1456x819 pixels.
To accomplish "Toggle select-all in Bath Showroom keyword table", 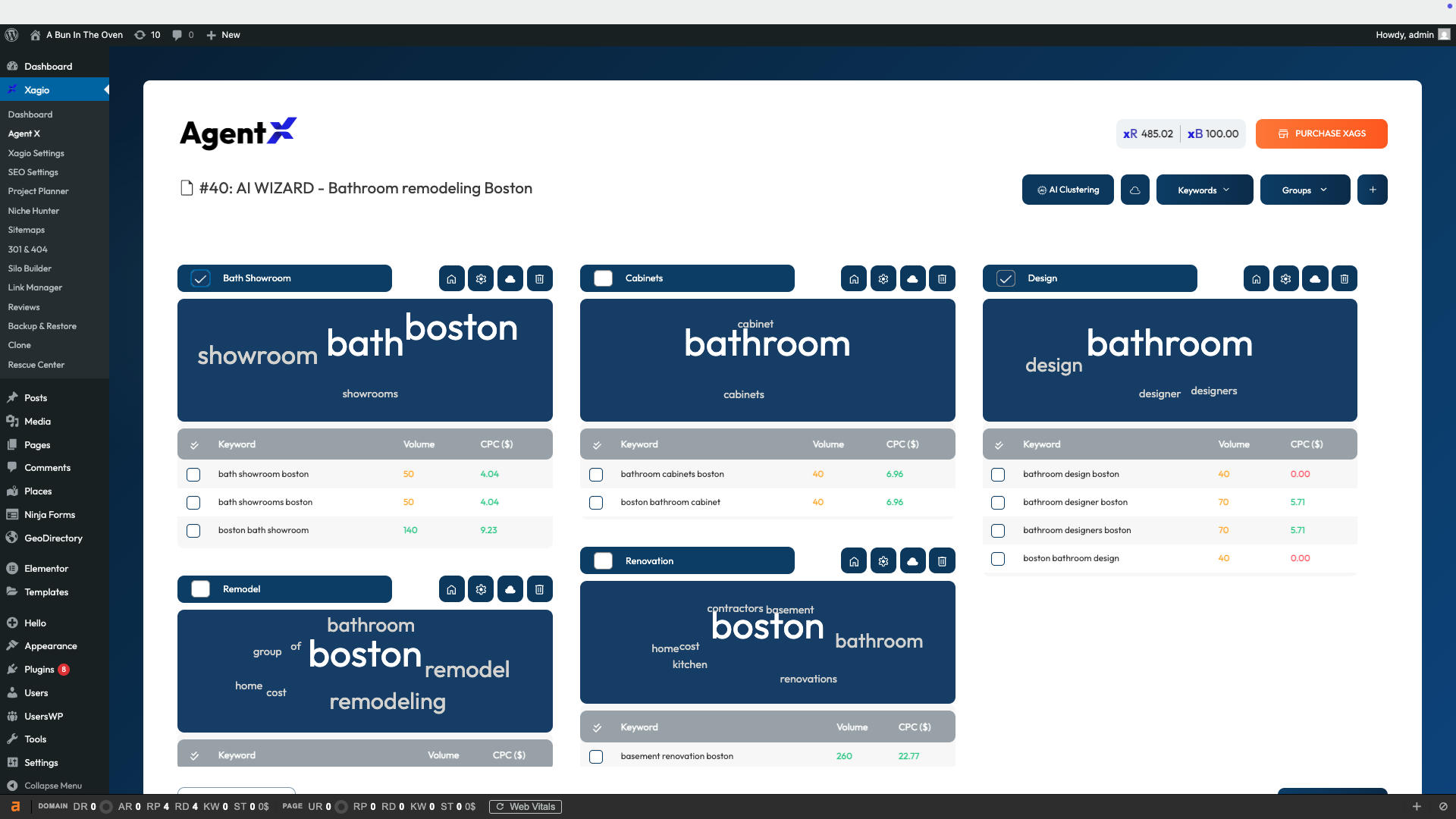I will 194,445.
